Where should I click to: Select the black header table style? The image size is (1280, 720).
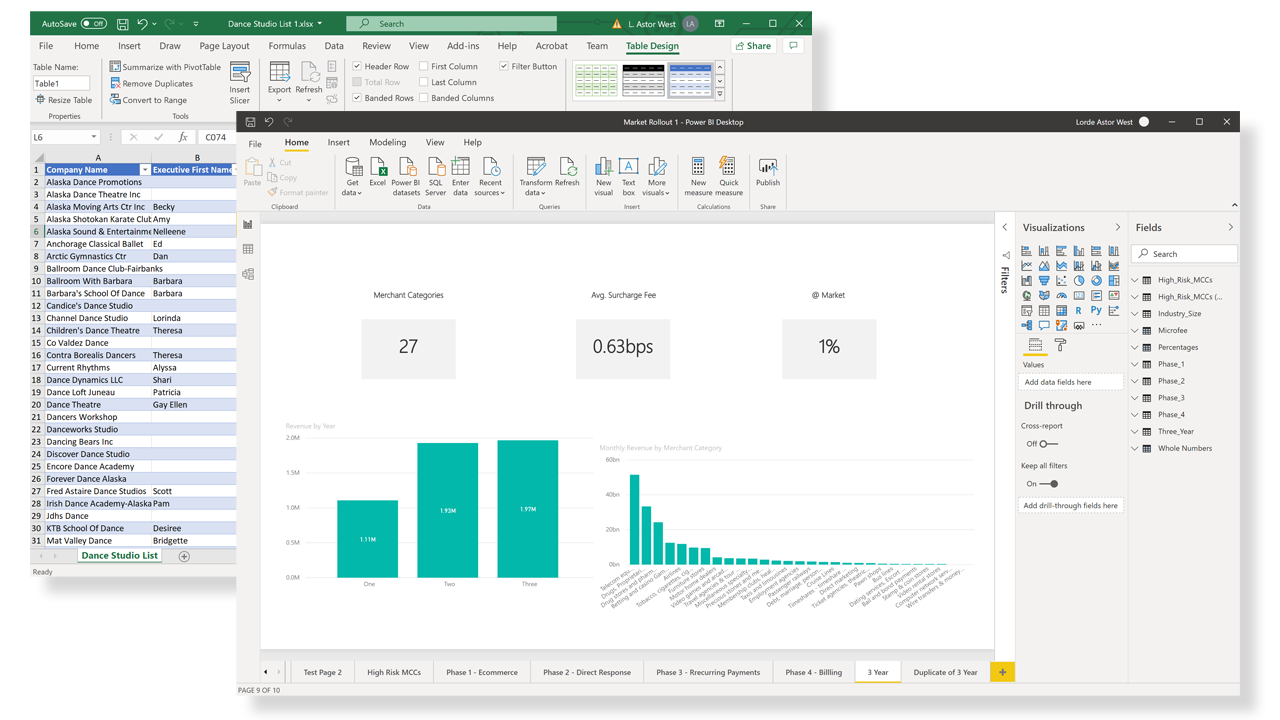[x=643, y=80]
